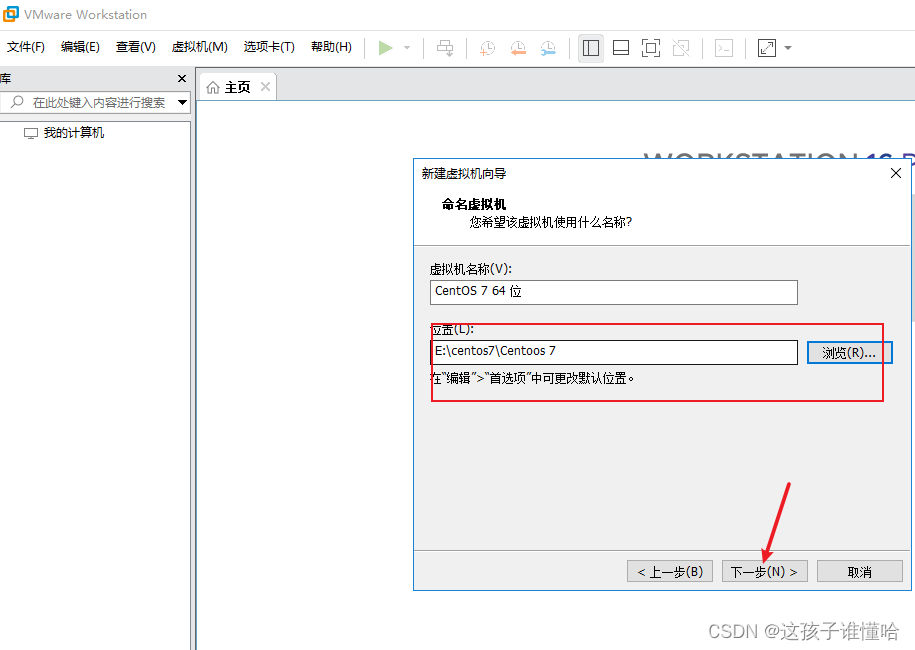The height and width of the screenshot is (650, 915).
Task: Click the magnifier icon in library search
Action: (x=17, y=102)
